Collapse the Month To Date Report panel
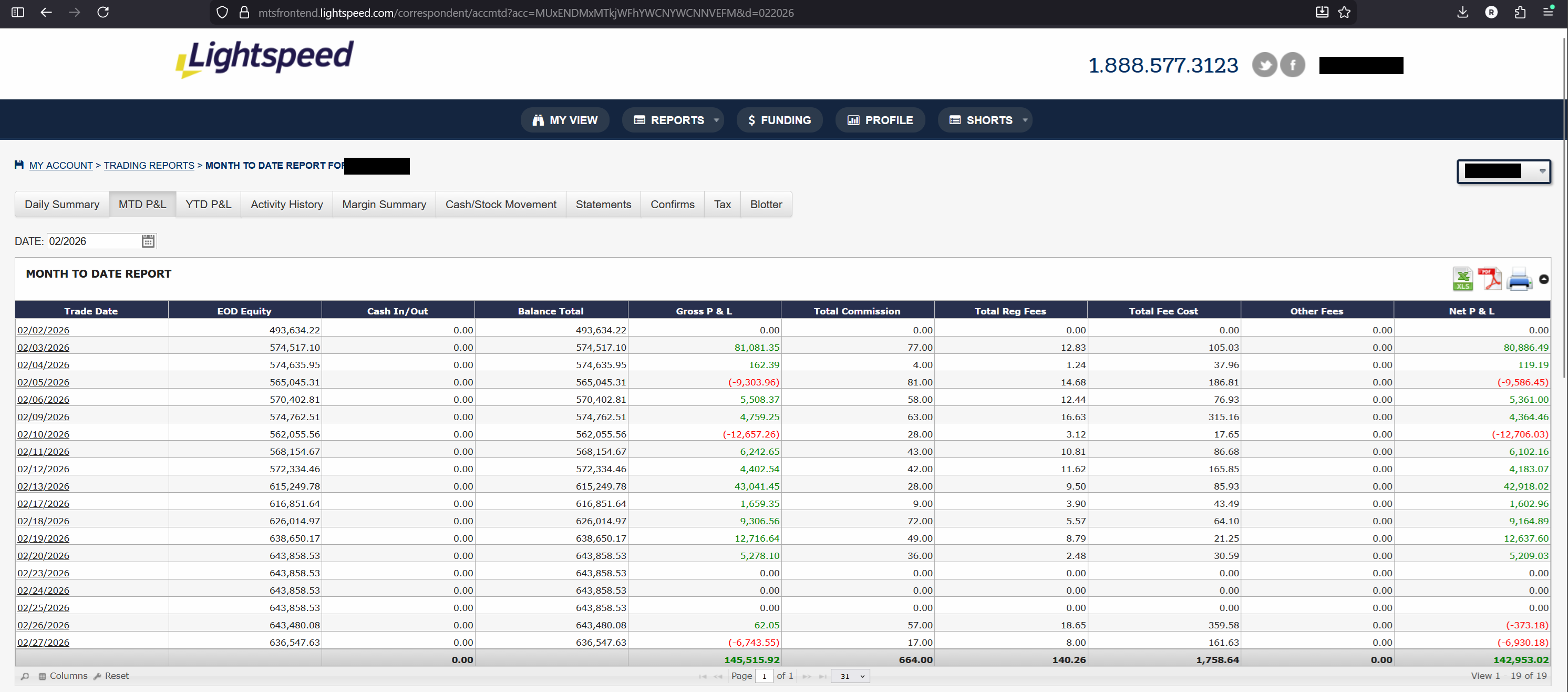The width and height of the screenshot is (1568, 692). (1543, 279)
